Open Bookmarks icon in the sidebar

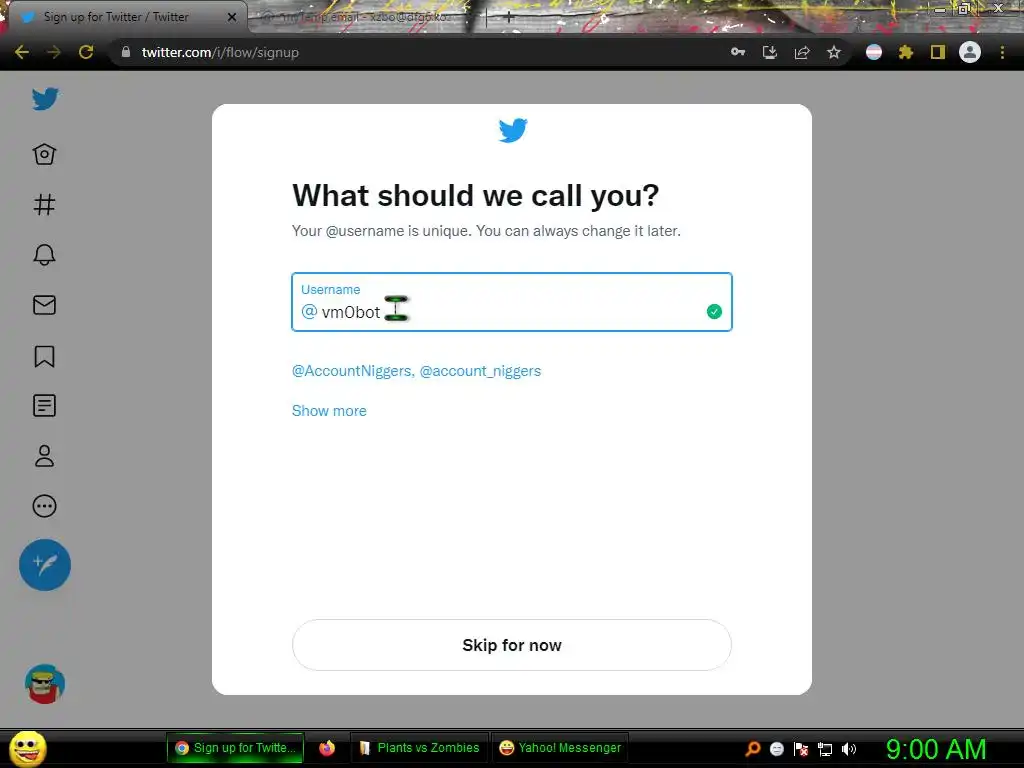click(x=44, y=356)
